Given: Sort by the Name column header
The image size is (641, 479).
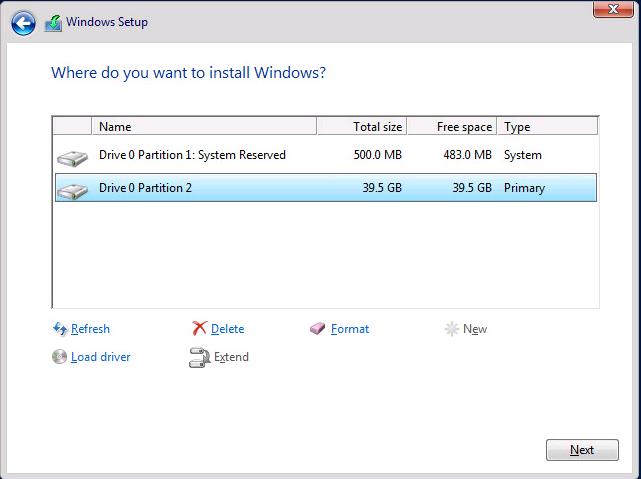Looking at the screenshot, I should click(204, 126).
